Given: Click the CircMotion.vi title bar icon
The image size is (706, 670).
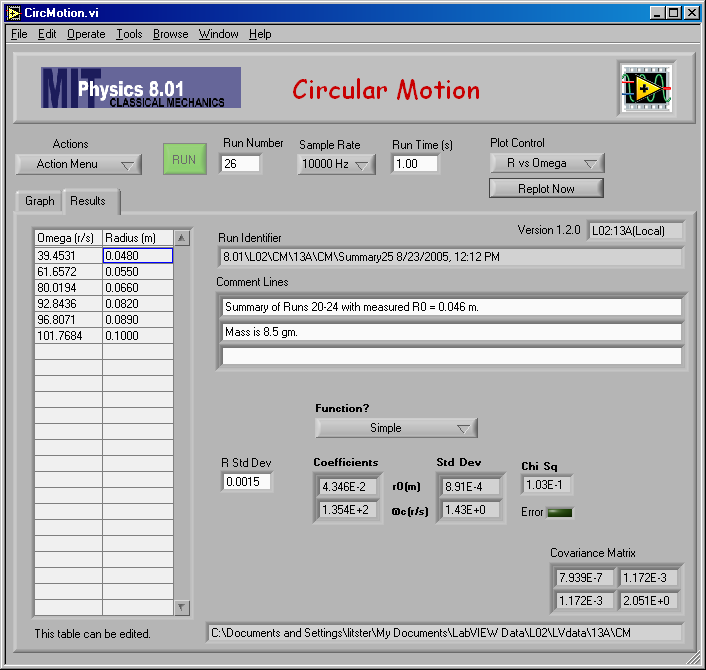Looking at the screenshot, I should pyautogui.click(x=12, y=12).
